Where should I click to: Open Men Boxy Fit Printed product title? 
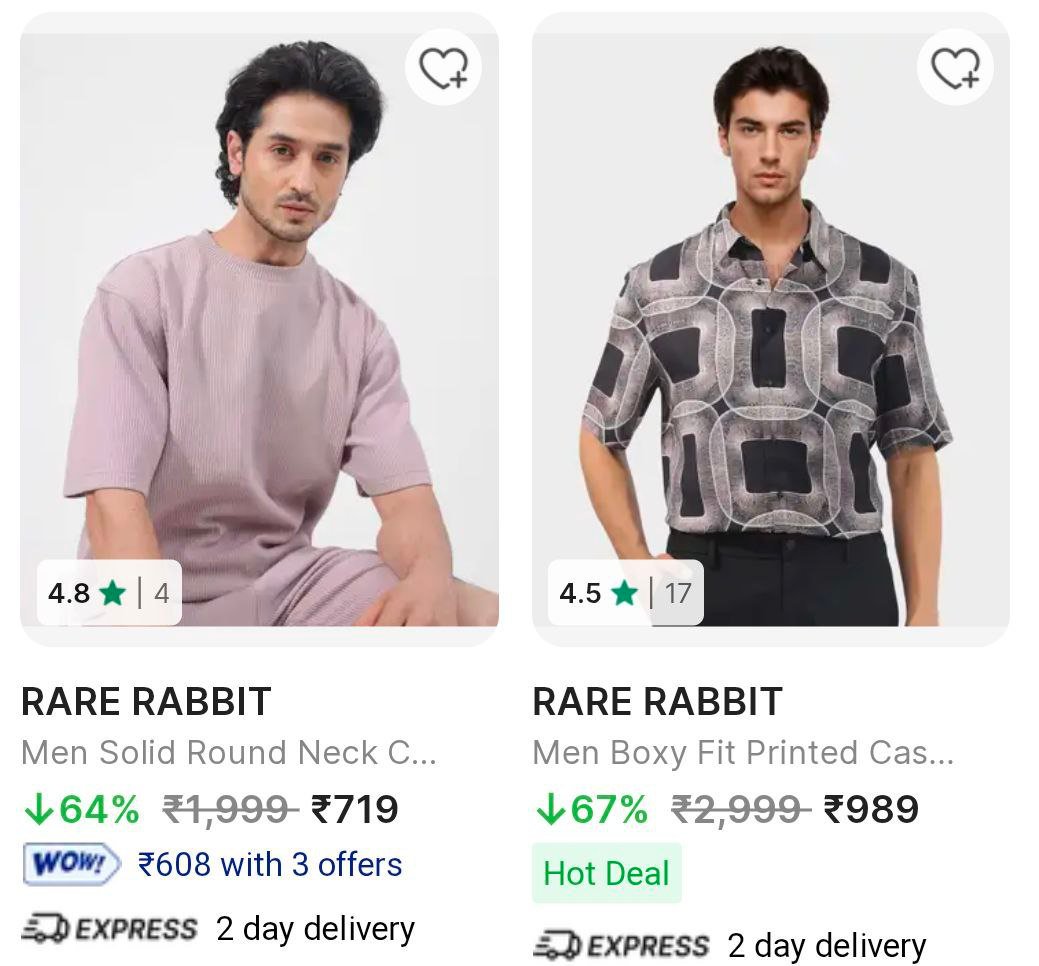point(742,753)
